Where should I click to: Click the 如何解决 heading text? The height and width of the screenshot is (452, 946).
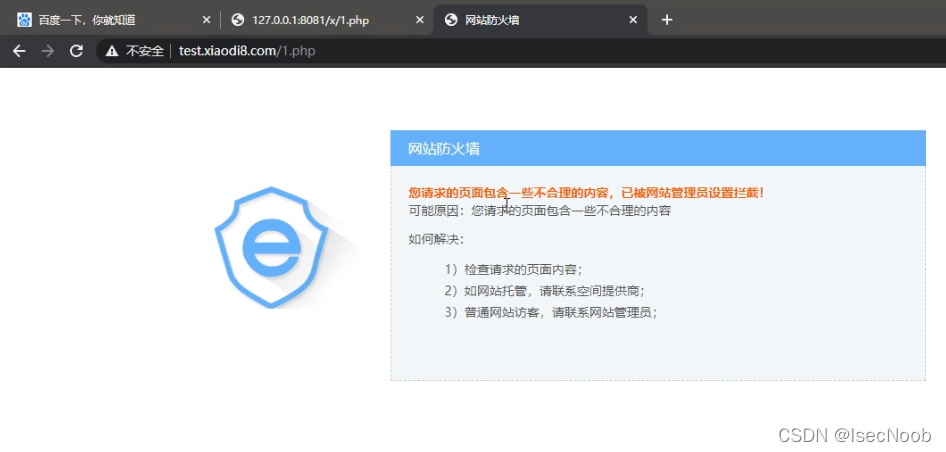click(436, 240)
